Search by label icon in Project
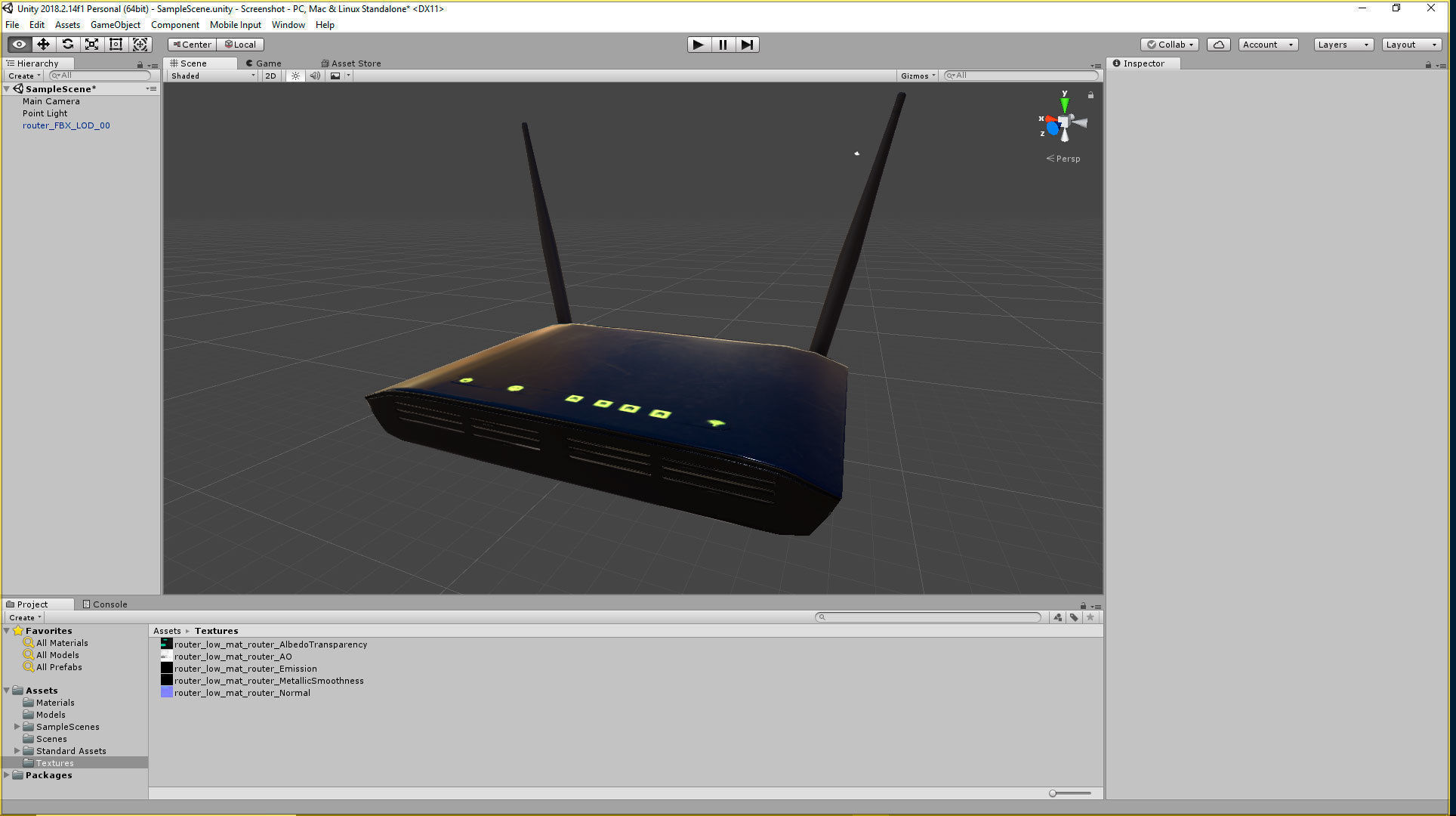Viewport: 1456px width, 816px height. pyautogui.click(x=1074, y=617)
